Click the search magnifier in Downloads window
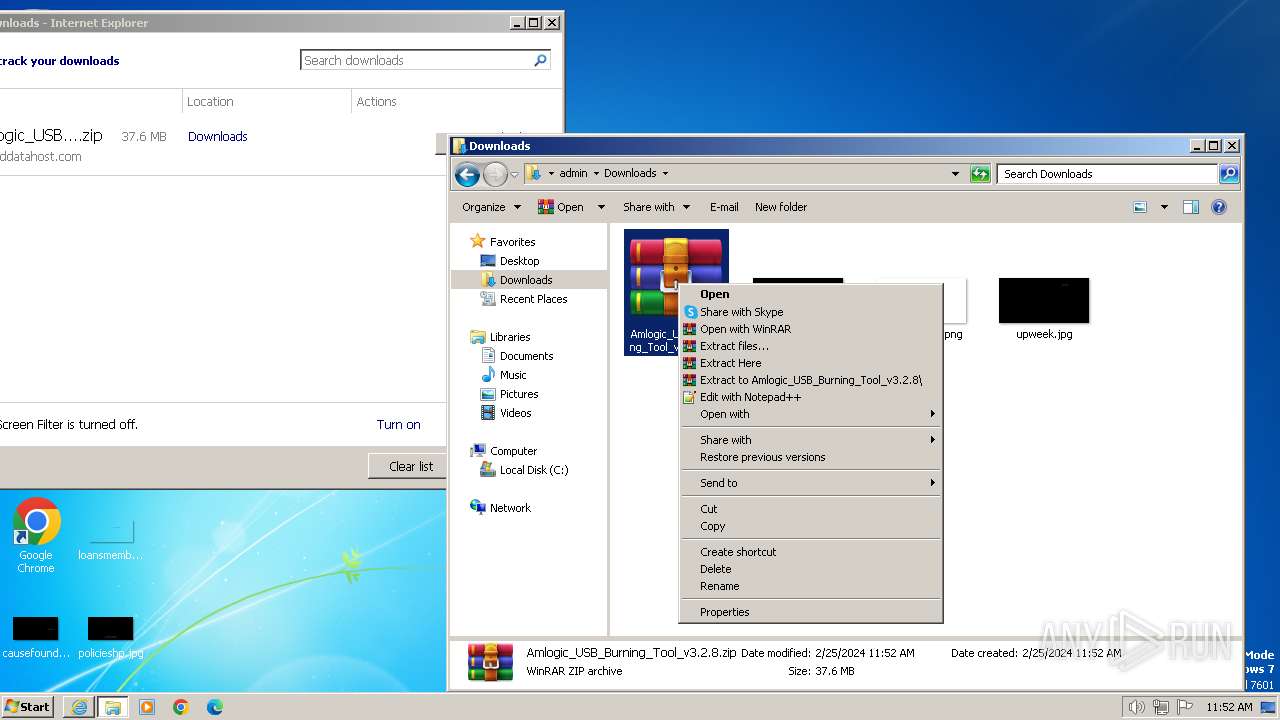Image resolution: width=1280 pixels, height=720 pixels. (1229, 174)
